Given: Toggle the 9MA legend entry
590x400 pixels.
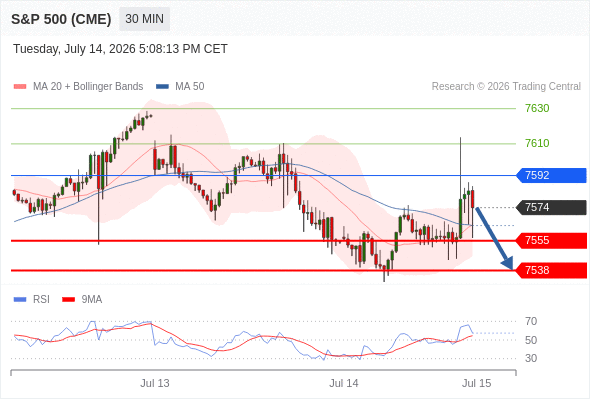Looking at the screenshot, I should [82, 300].
